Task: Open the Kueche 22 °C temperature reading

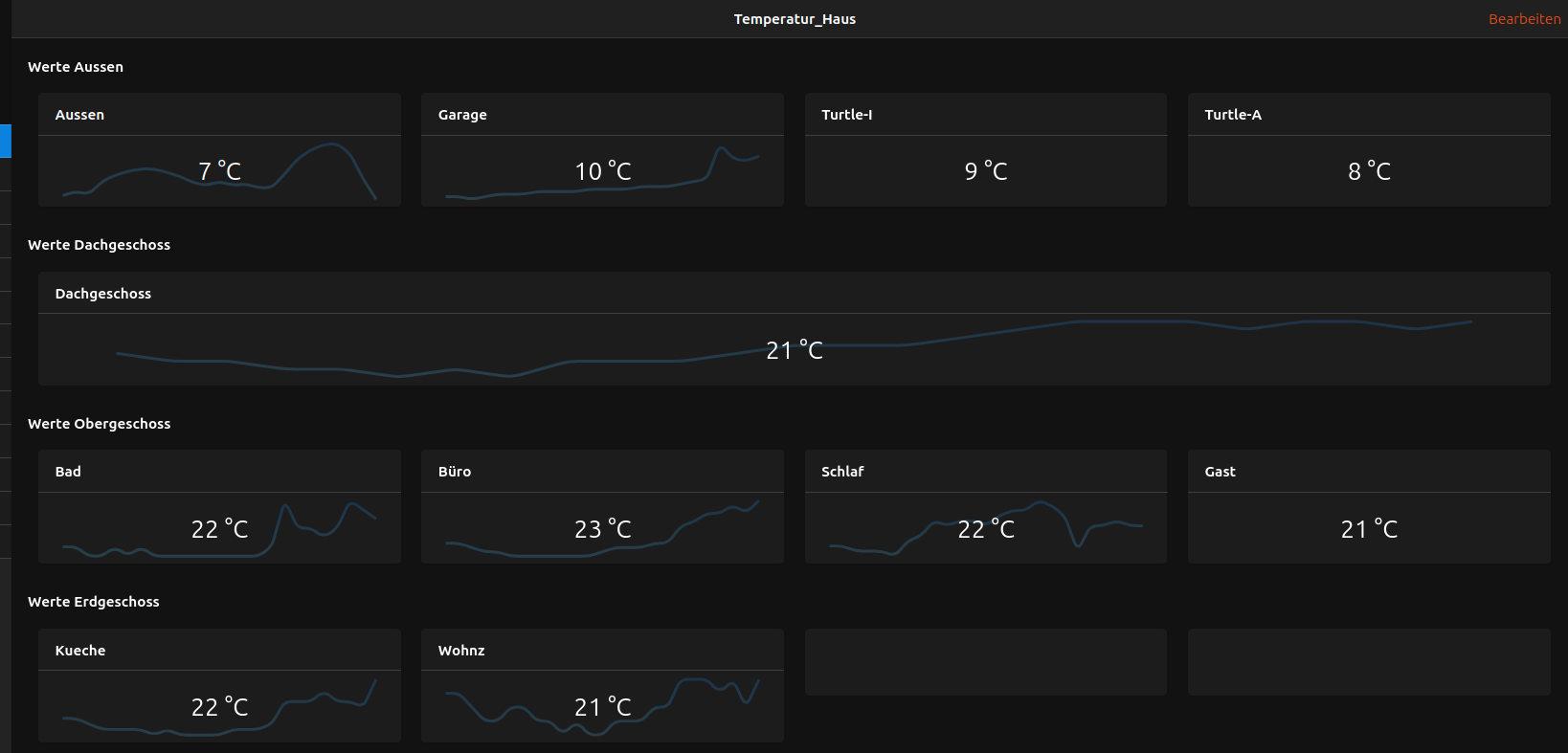Action: tap(219, 707)
